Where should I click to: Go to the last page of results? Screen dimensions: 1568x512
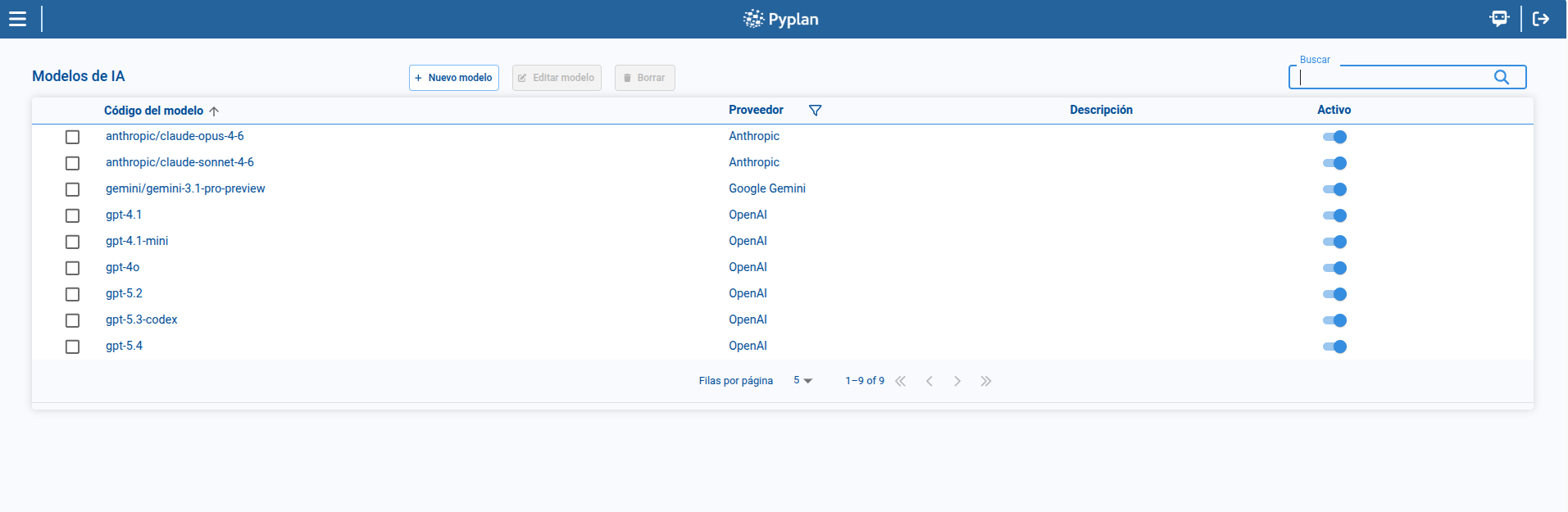point(985,381)
